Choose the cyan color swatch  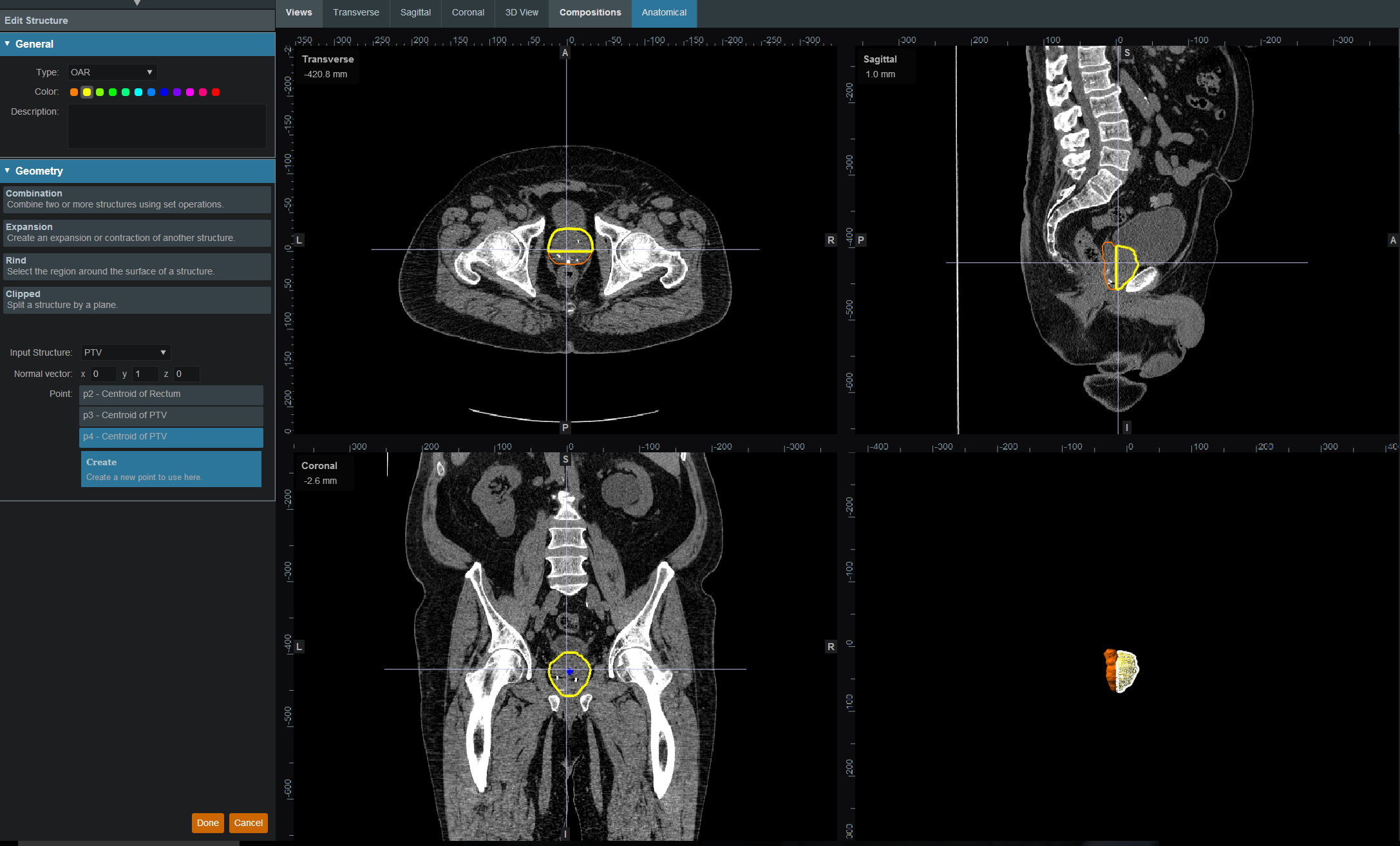(138, 92)
